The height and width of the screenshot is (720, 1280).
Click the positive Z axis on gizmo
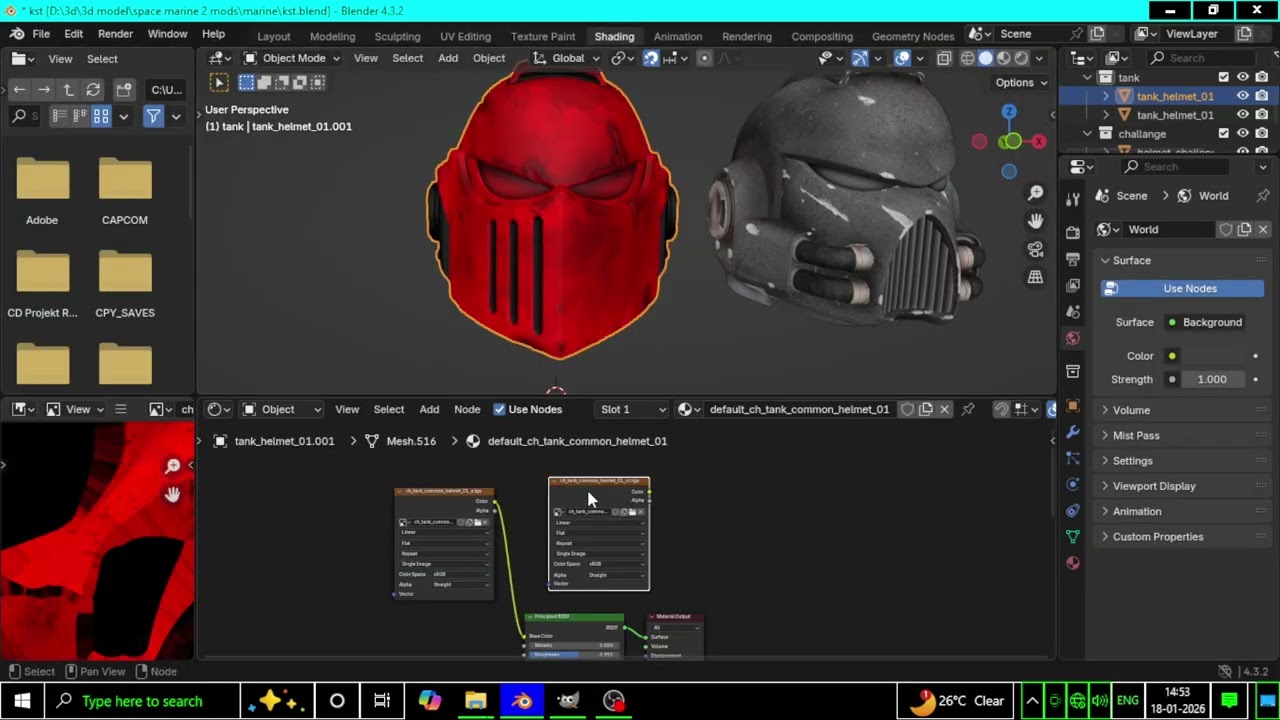click(x=1009, y=112)
